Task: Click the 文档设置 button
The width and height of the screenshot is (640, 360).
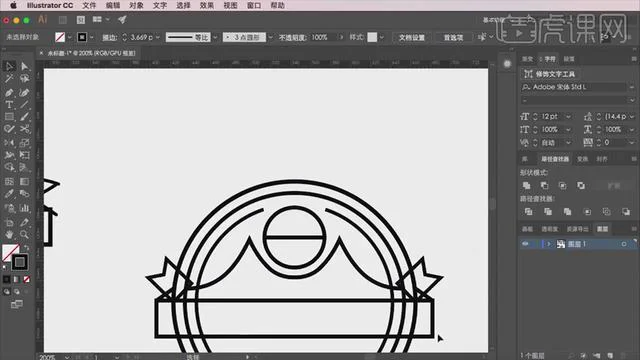Action: [x=411, y=38]
